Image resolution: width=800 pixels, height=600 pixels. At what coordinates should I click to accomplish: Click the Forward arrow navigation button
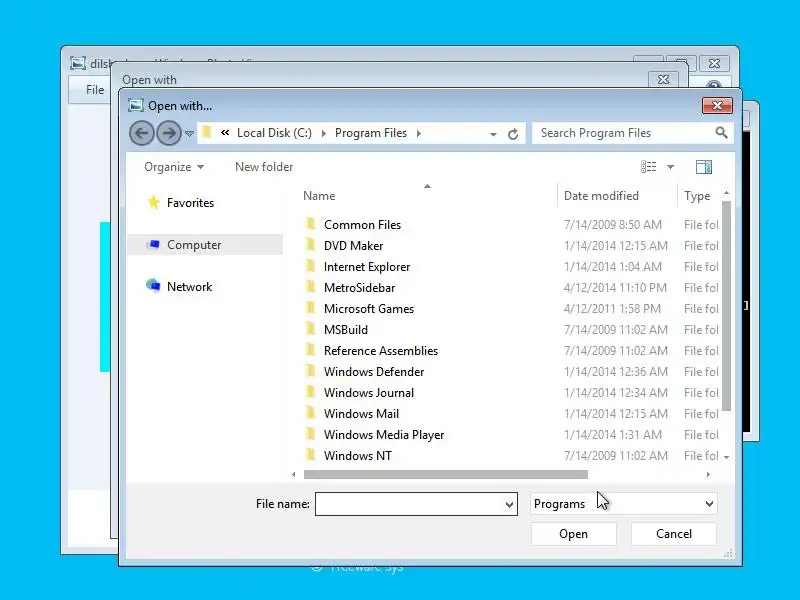[x=169, y=133]
